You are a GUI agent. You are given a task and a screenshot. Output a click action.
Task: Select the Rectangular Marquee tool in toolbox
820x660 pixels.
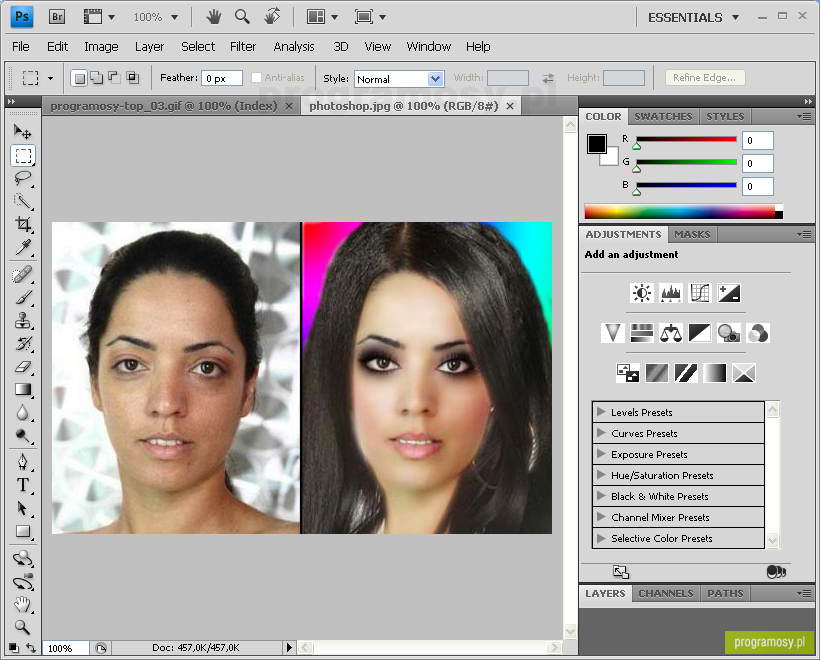pos(22,155)
